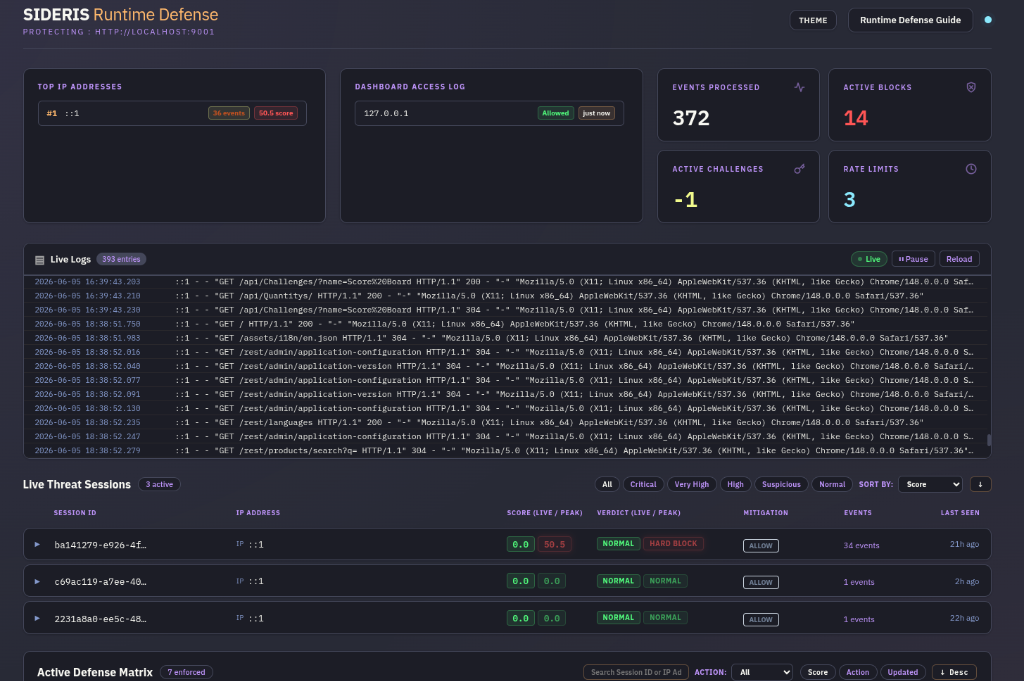Click the '393 entries' badge
Screen dimensions: 1024x681
(121, 259)
